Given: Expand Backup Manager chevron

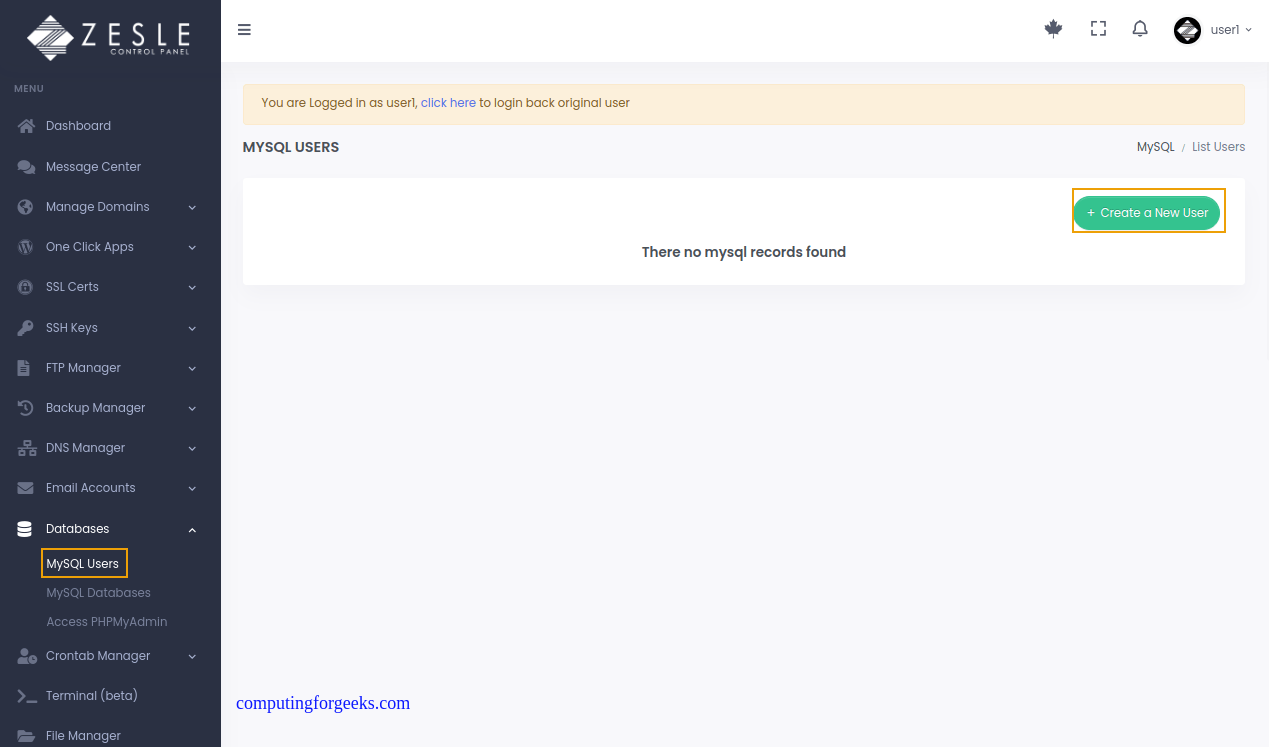Looking at the screenshot, I should (x=192, y=409).
